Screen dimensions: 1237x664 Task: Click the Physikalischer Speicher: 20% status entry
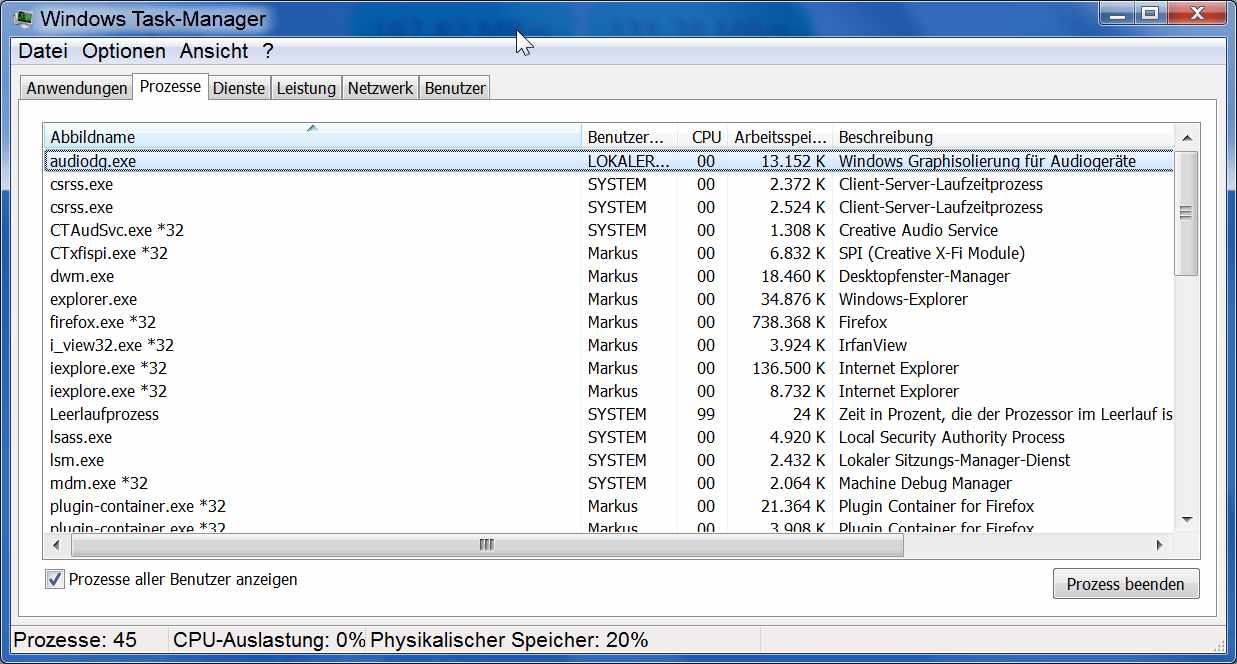pos(509,640)
